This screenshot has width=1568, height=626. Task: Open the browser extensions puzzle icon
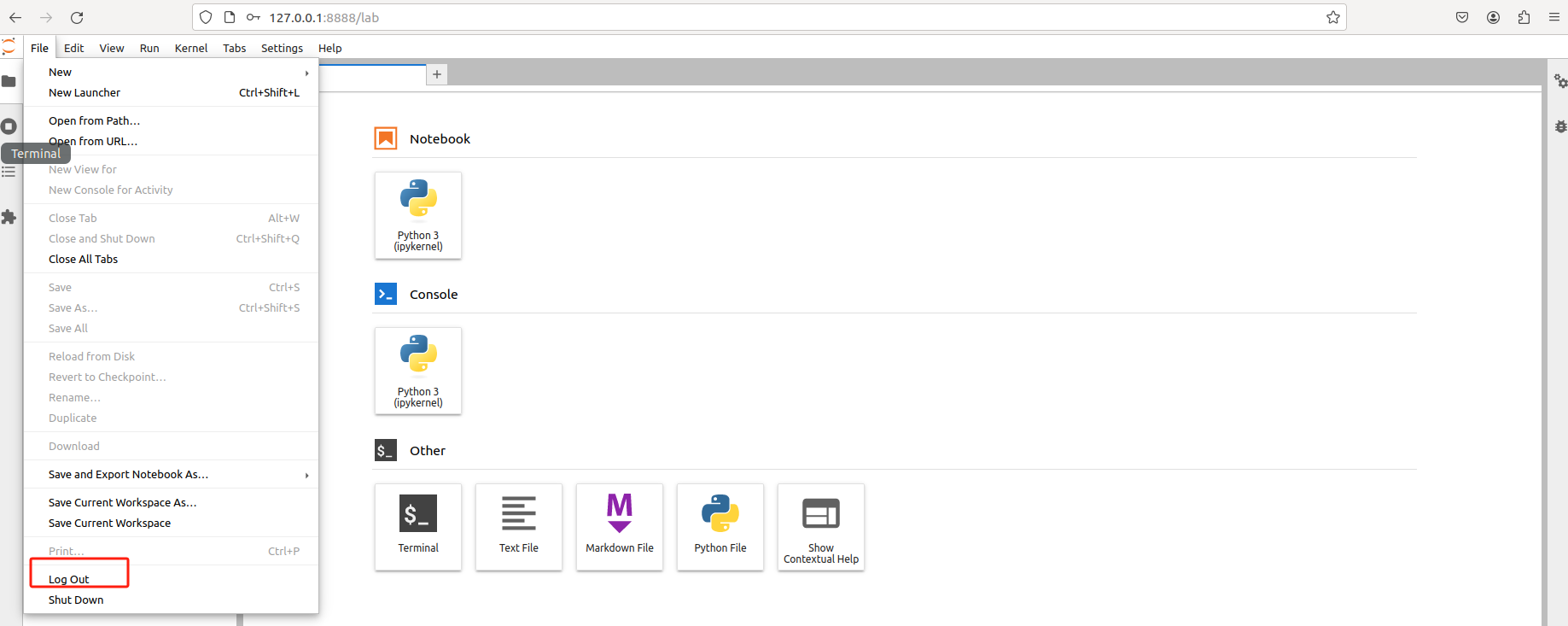[x=1524, y=17]
